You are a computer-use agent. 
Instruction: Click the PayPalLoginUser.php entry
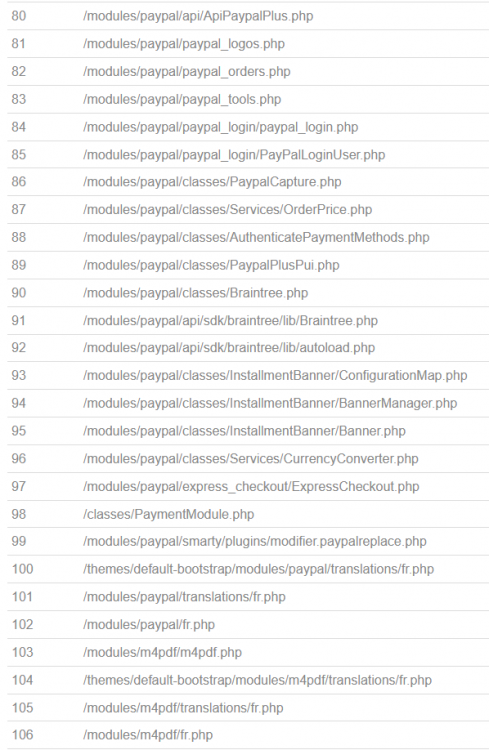click(234, 155)
